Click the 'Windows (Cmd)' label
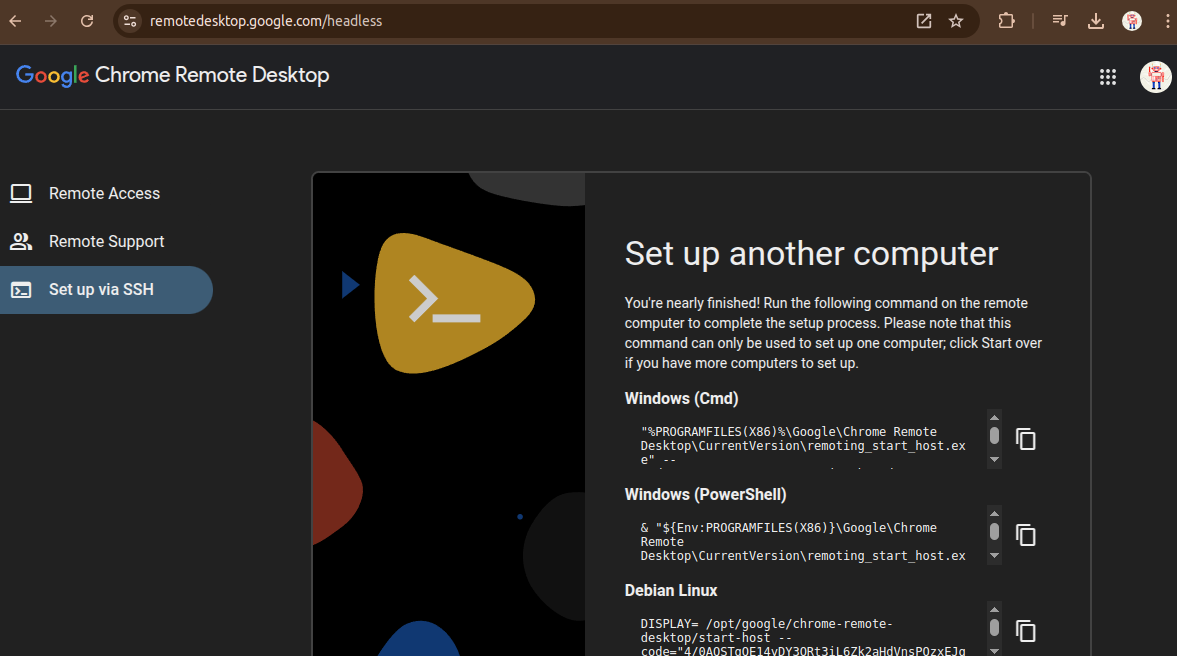 (682, 399)
